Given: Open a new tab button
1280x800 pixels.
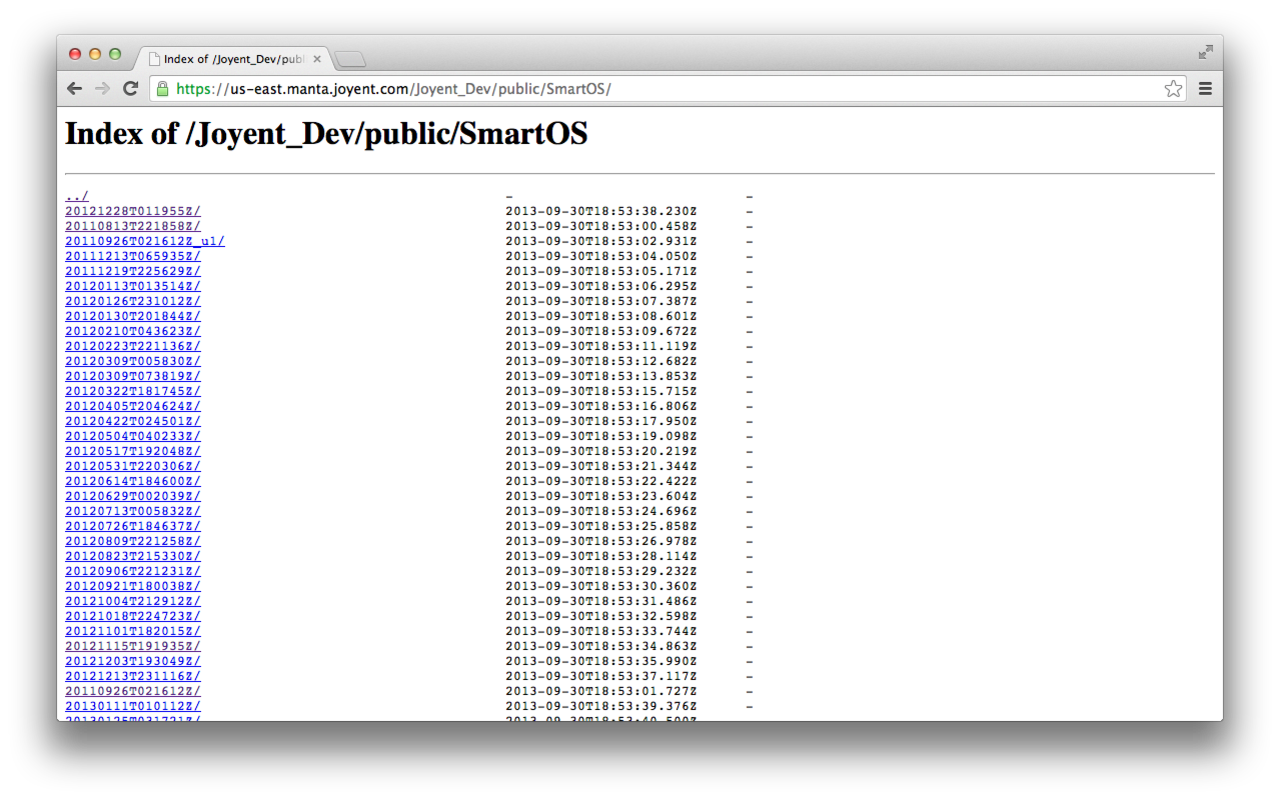Looking at the screenshot, I should tap(350, 59).
